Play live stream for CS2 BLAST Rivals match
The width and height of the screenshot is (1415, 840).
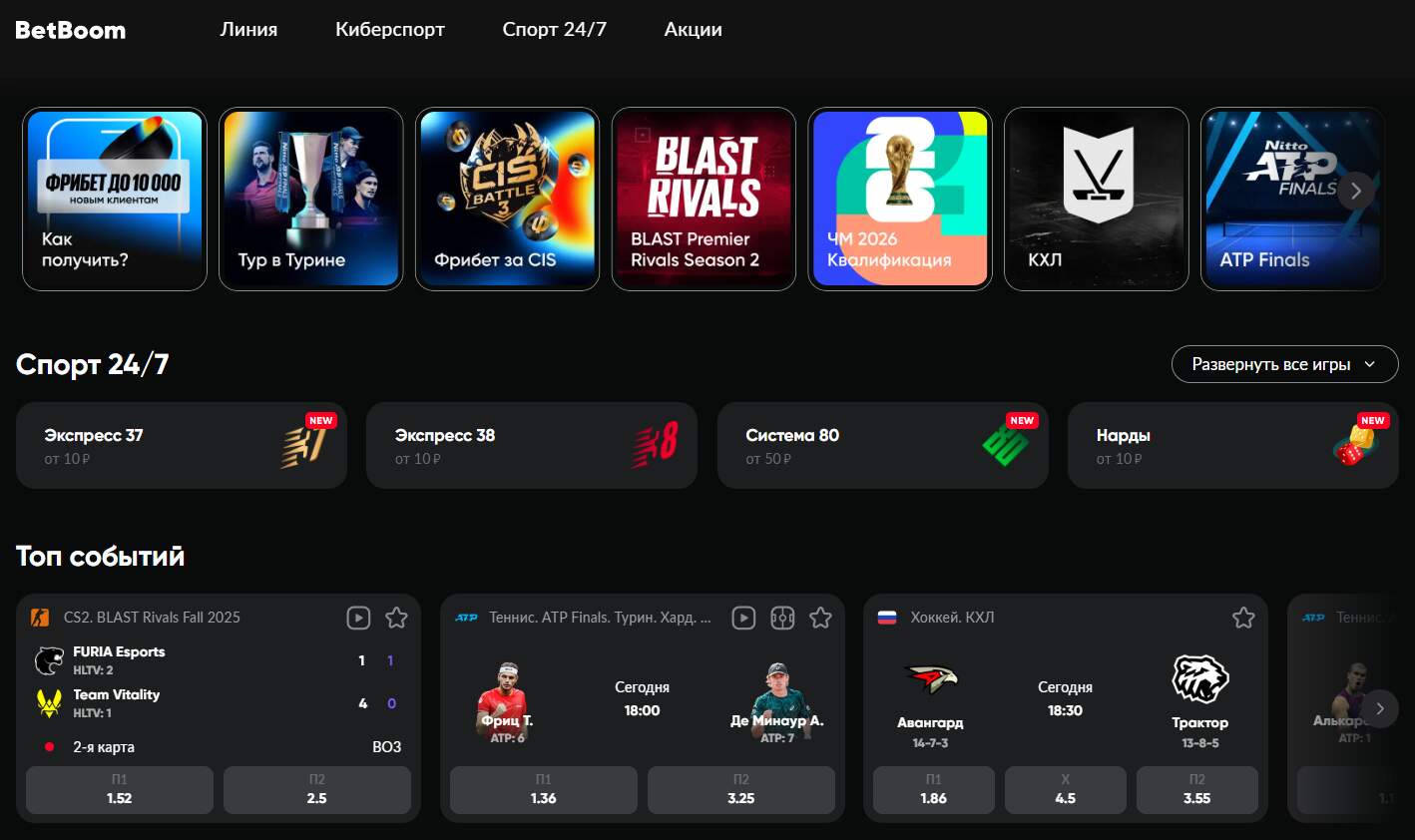(x=358, y=618)
